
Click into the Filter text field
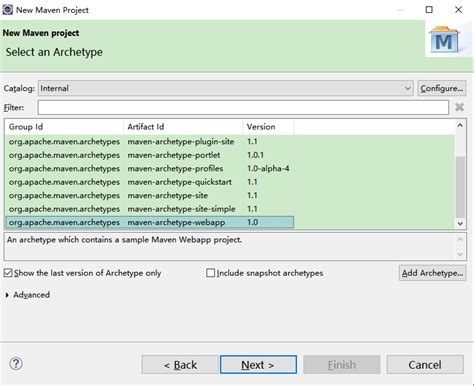pyautogui.click(x=243, y=107)
